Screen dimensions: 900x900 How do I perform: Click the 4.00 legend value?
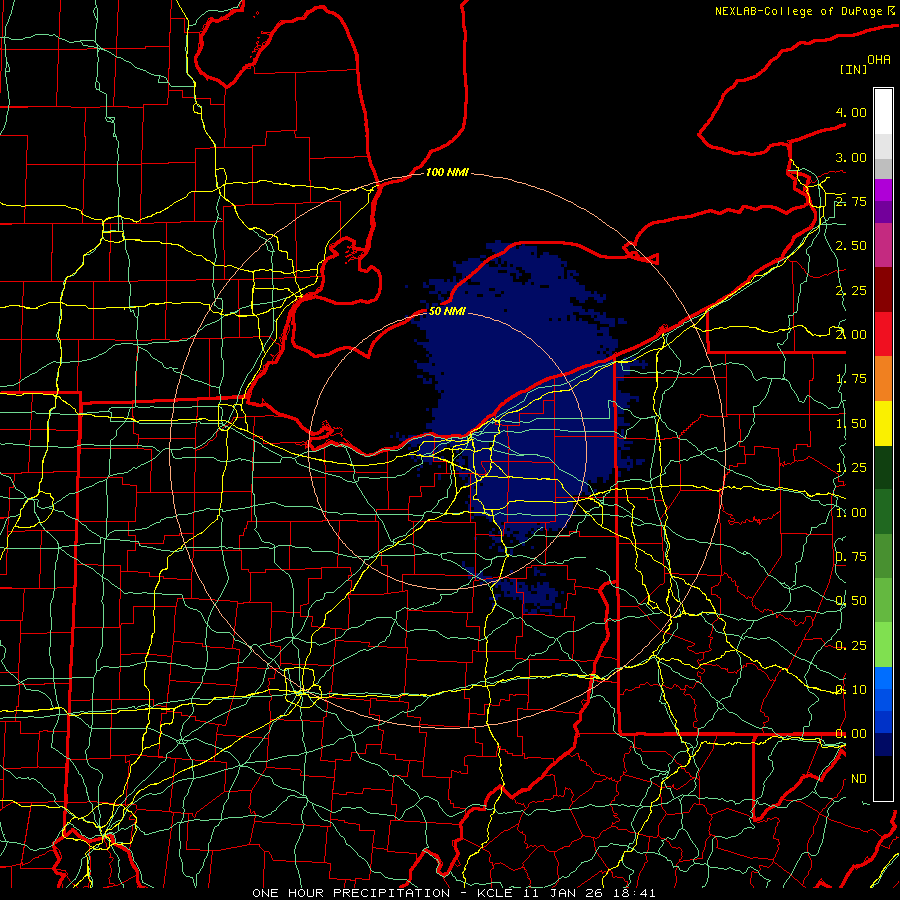851,112
